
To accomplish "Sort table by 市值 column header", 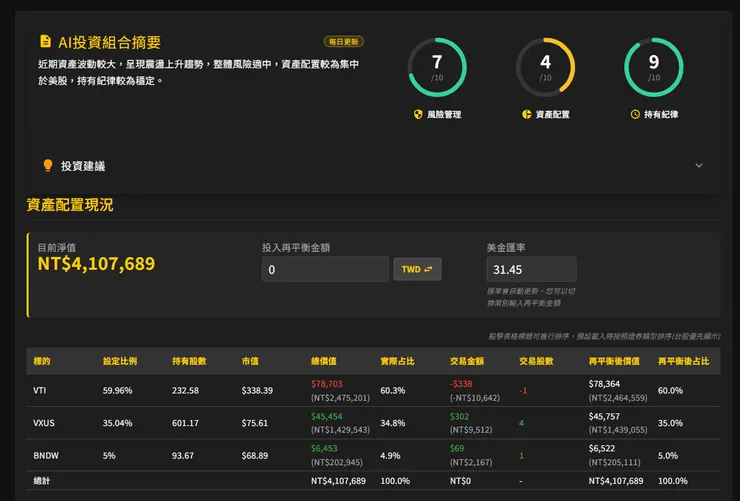I will coord(250,361).
